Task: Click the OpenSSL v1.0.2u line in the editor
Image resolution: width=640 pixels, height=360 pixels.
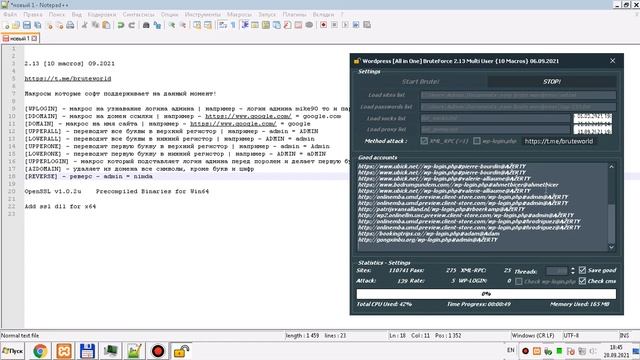Action: tap(116, 191)
